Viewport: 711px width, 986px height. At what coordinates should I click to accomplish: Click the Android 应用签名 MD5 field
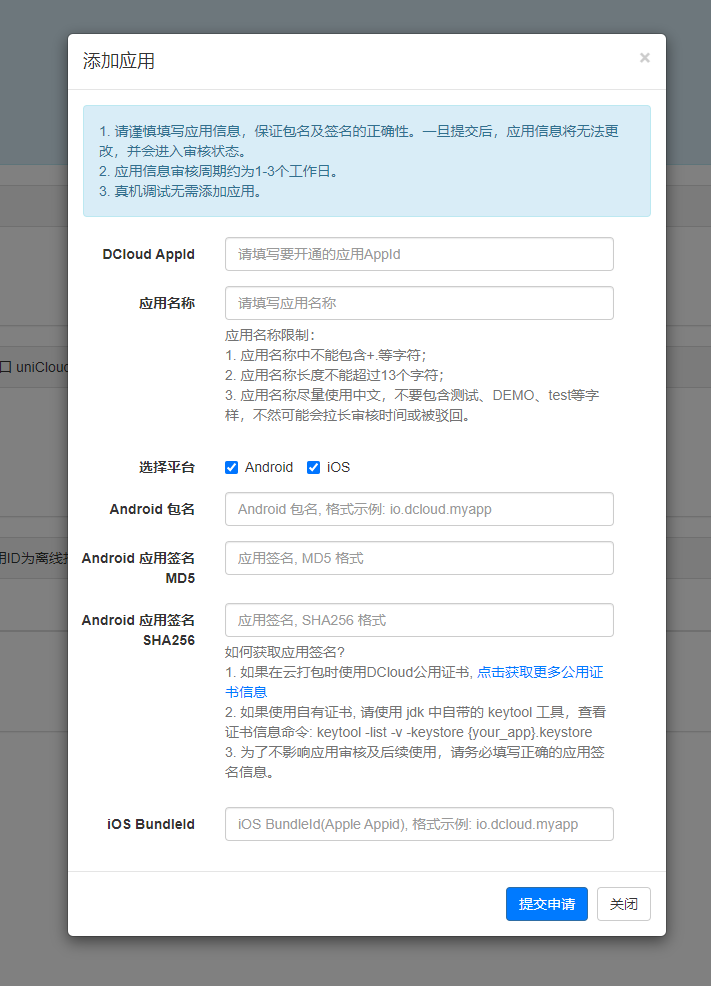[x=419, y=558]
